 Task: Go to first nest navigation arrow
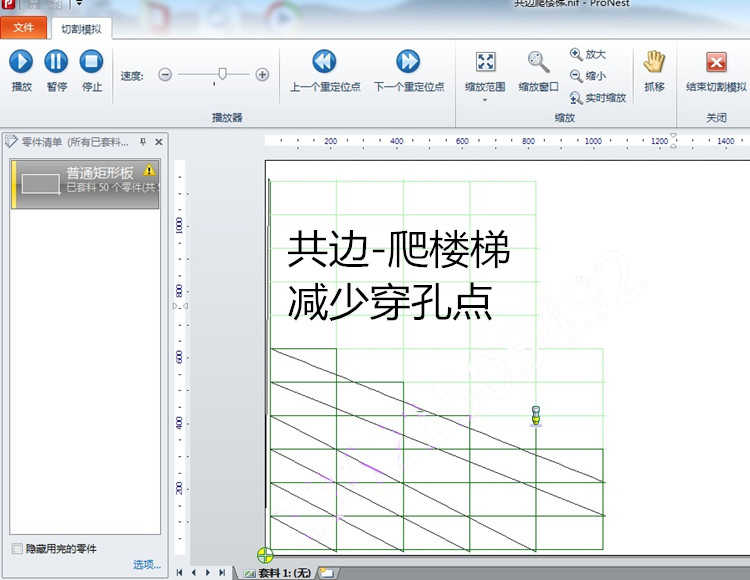[179, 572]
